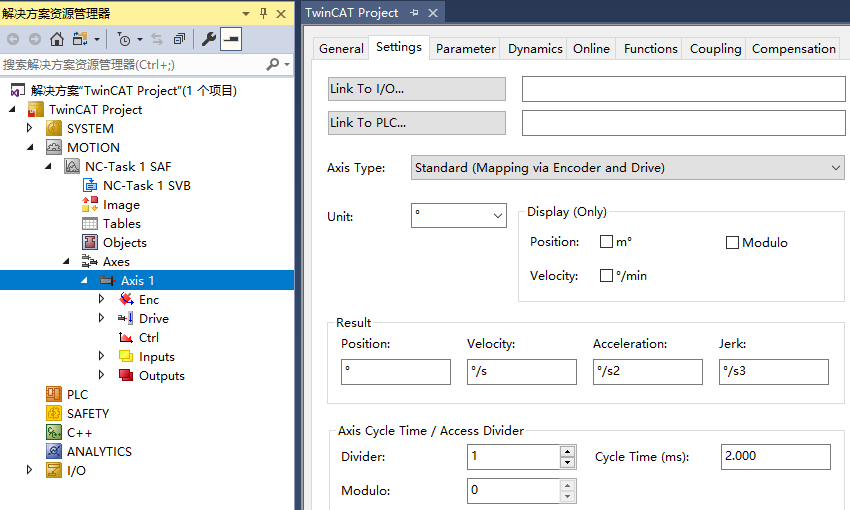Click the Home icon in Solution Explorer toolbar
Viewport: 850px width, 510px height.
coord(56,39)
